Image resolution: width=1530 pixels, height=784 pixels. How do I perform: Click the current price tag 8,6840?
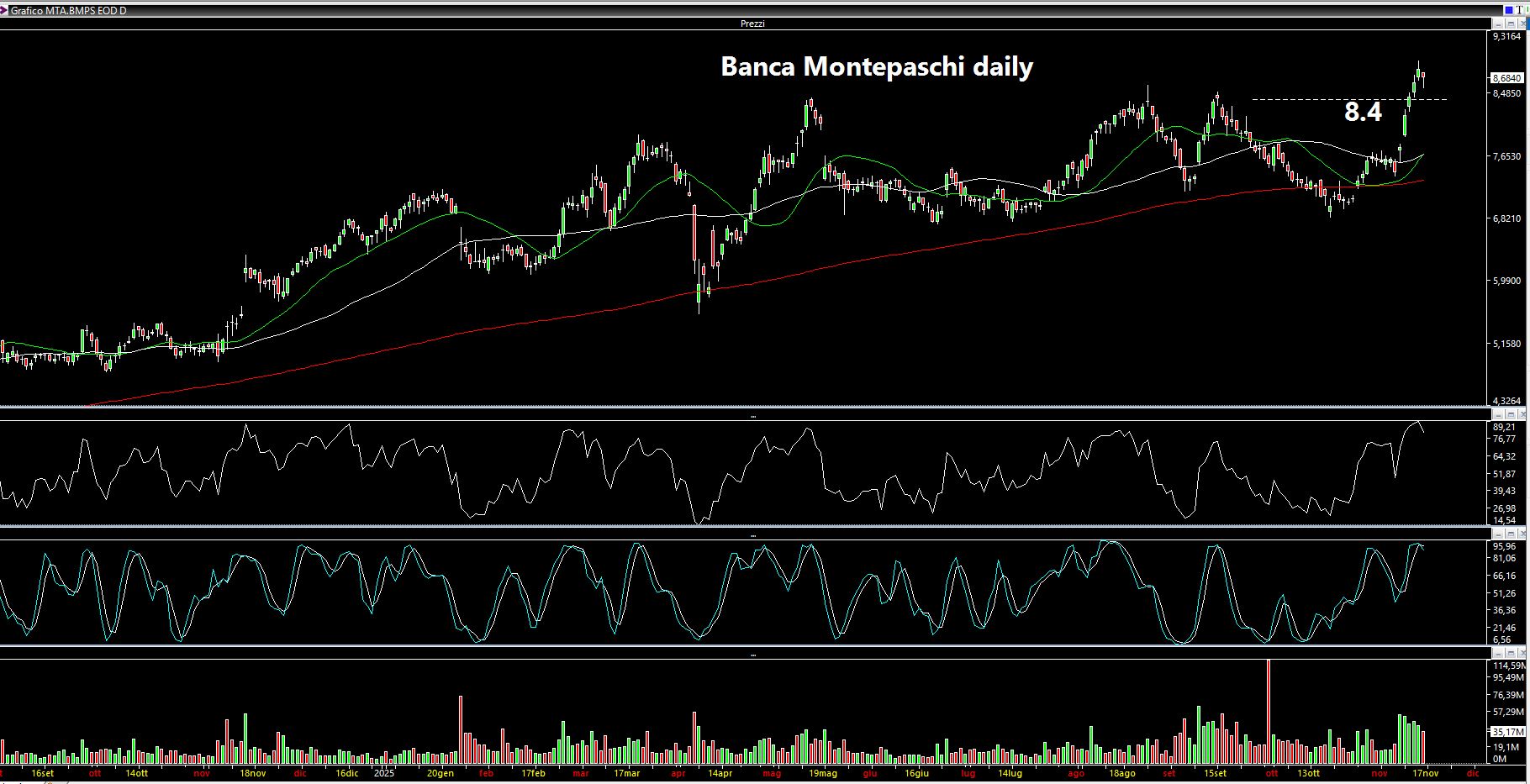(x=1506, y=78)
